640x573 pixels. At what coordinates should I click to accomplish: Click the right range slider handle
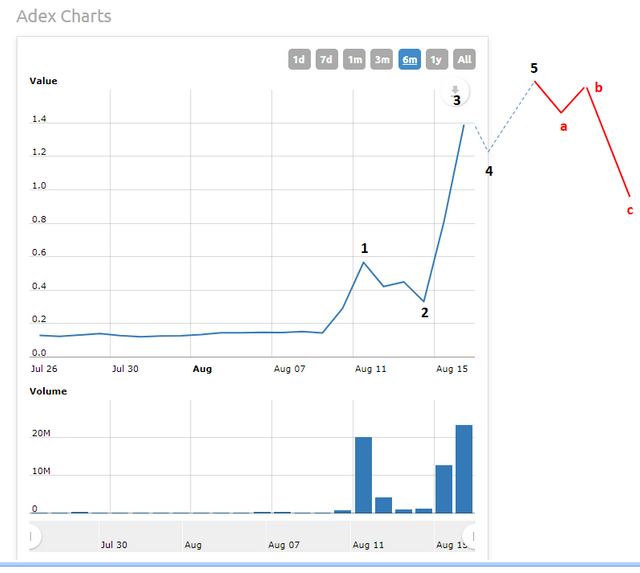click(x=470, y=537)
